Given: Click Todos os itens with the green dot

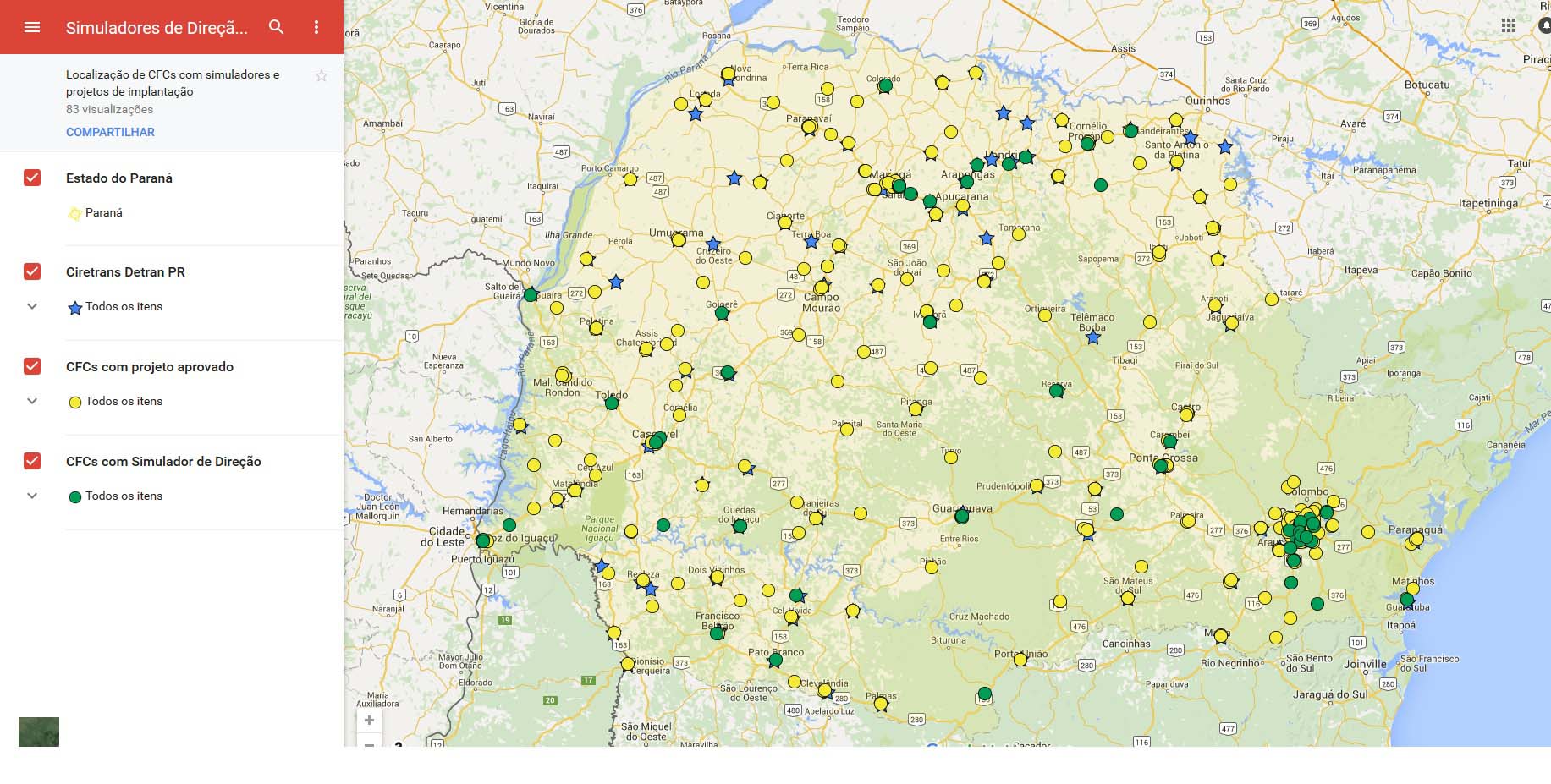Looking at the screenshot, I should pos(124,496).
